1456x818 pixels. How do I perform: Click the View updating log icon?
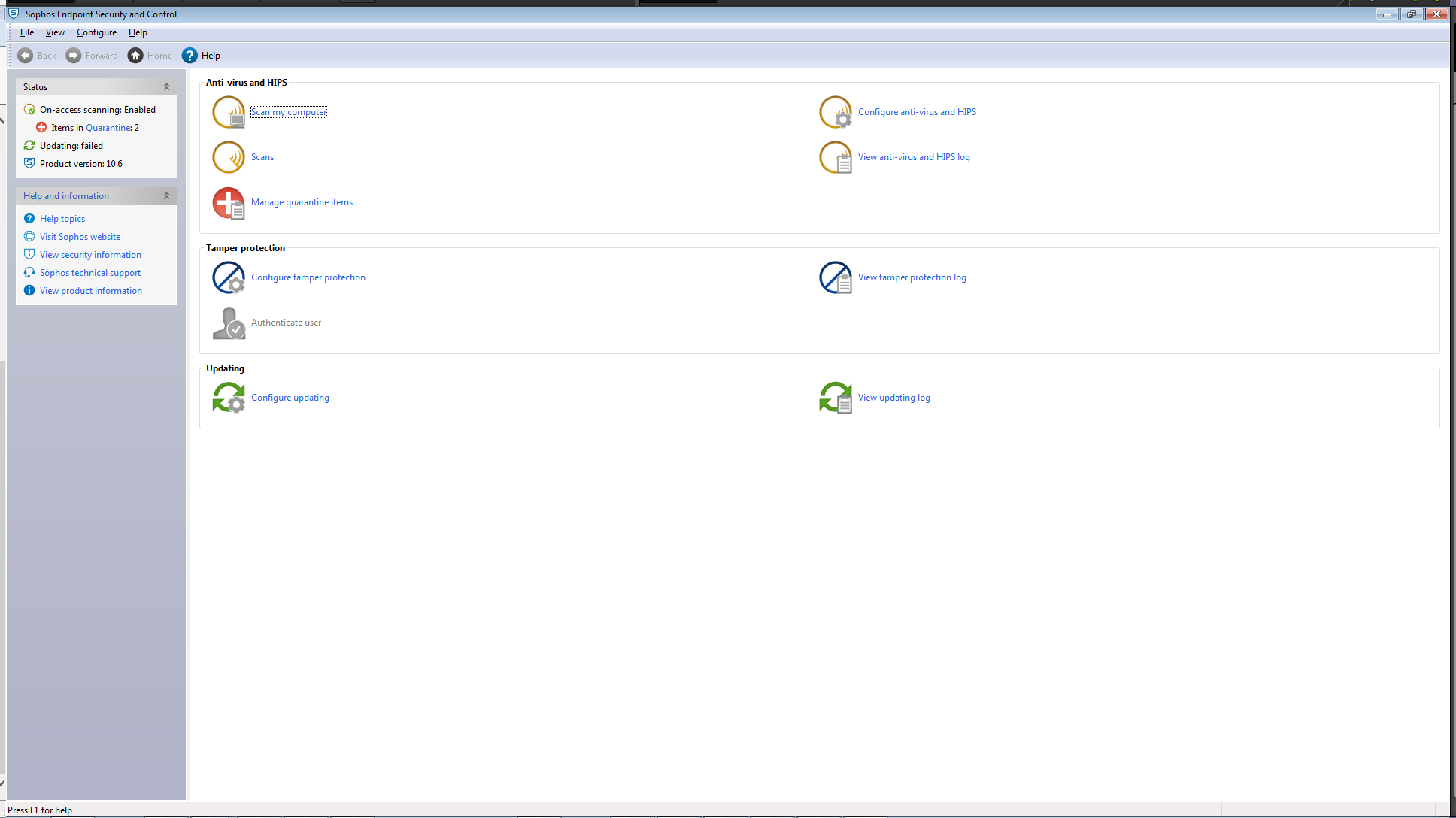click(x=836, y=398)
